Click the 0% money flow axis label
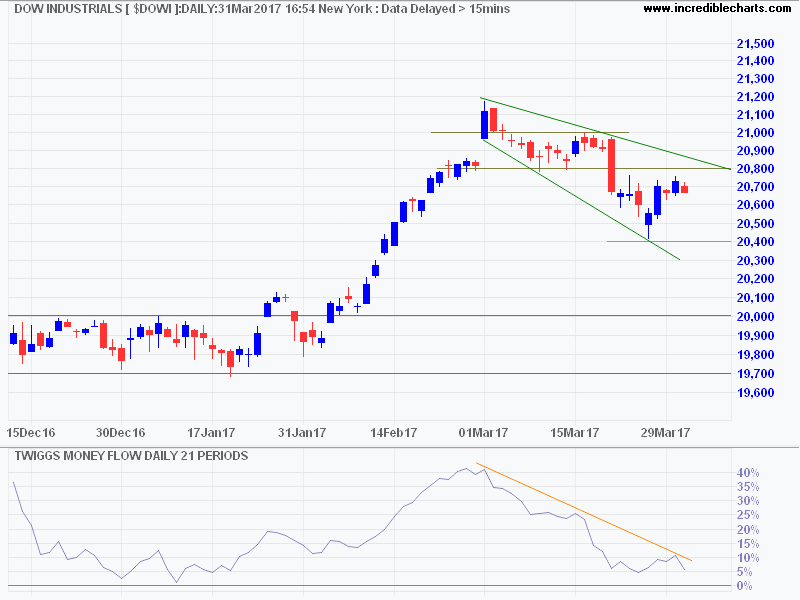 click(x=745, y=586)
